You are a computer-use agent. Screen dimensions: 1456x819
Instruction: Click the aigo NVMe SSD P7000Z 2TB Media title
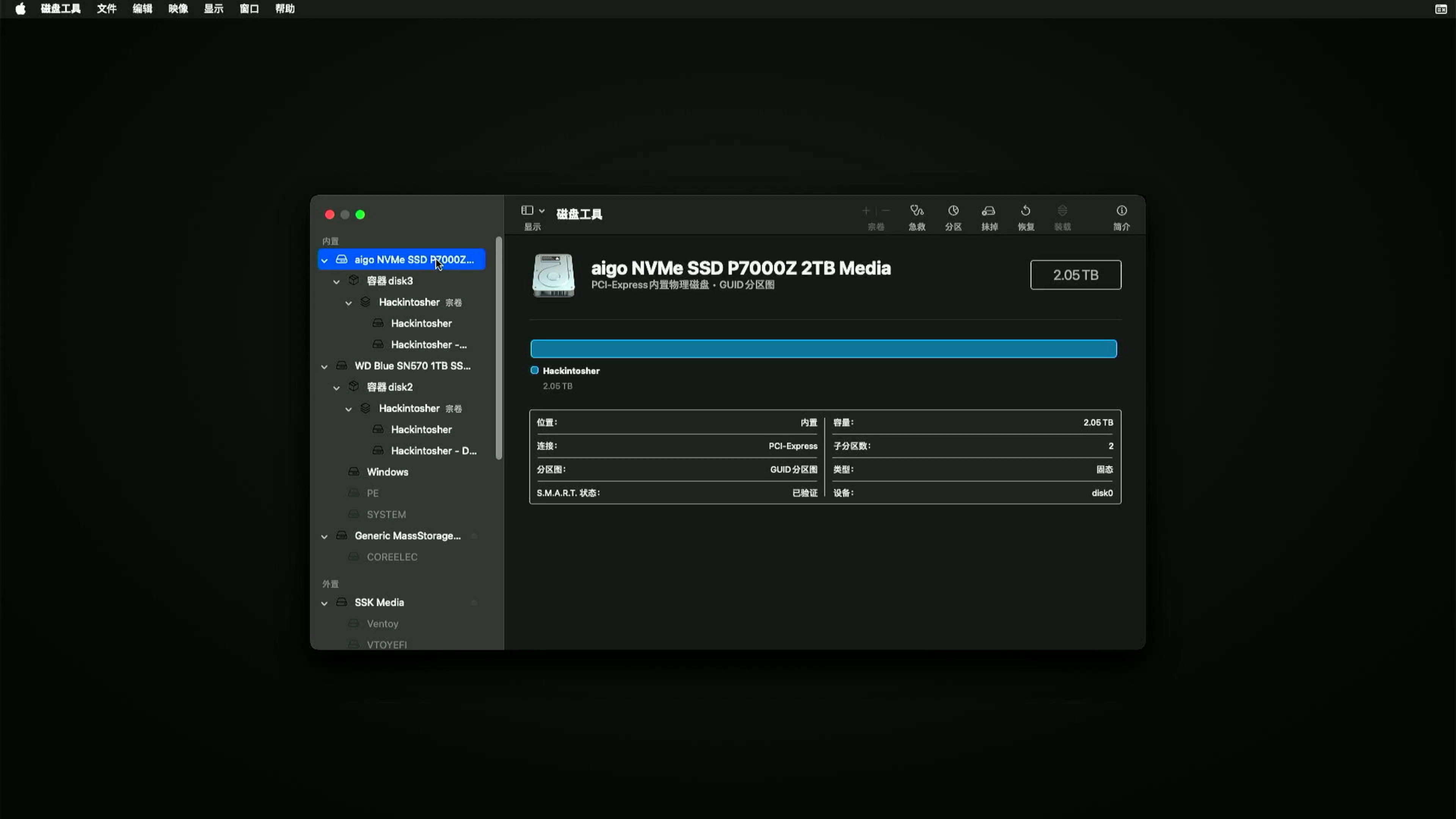(x=741, y=268)
